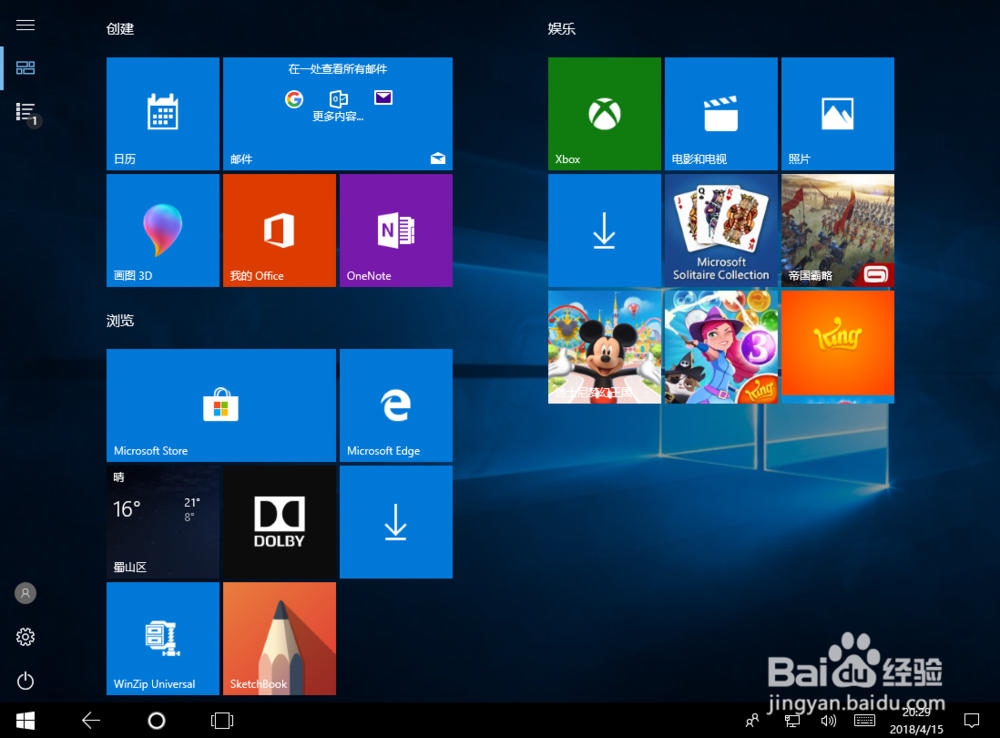Open the 我的 Office tile
The height and width of the screenshot is (738, 1000).
[x=279, y=230]
